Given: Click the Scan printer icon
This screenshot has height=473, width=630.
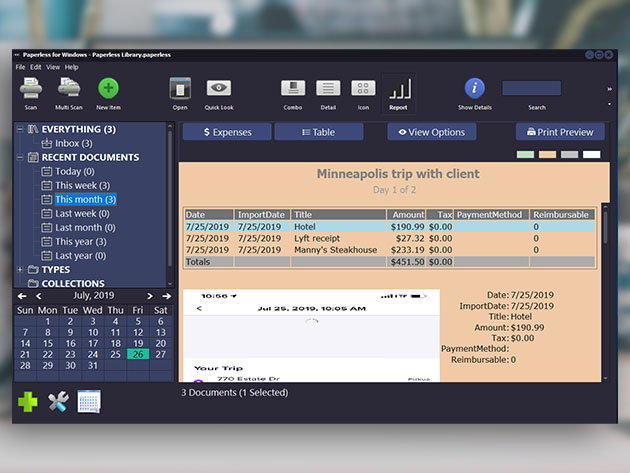Looking at the screenshot, I should [31, 88].
